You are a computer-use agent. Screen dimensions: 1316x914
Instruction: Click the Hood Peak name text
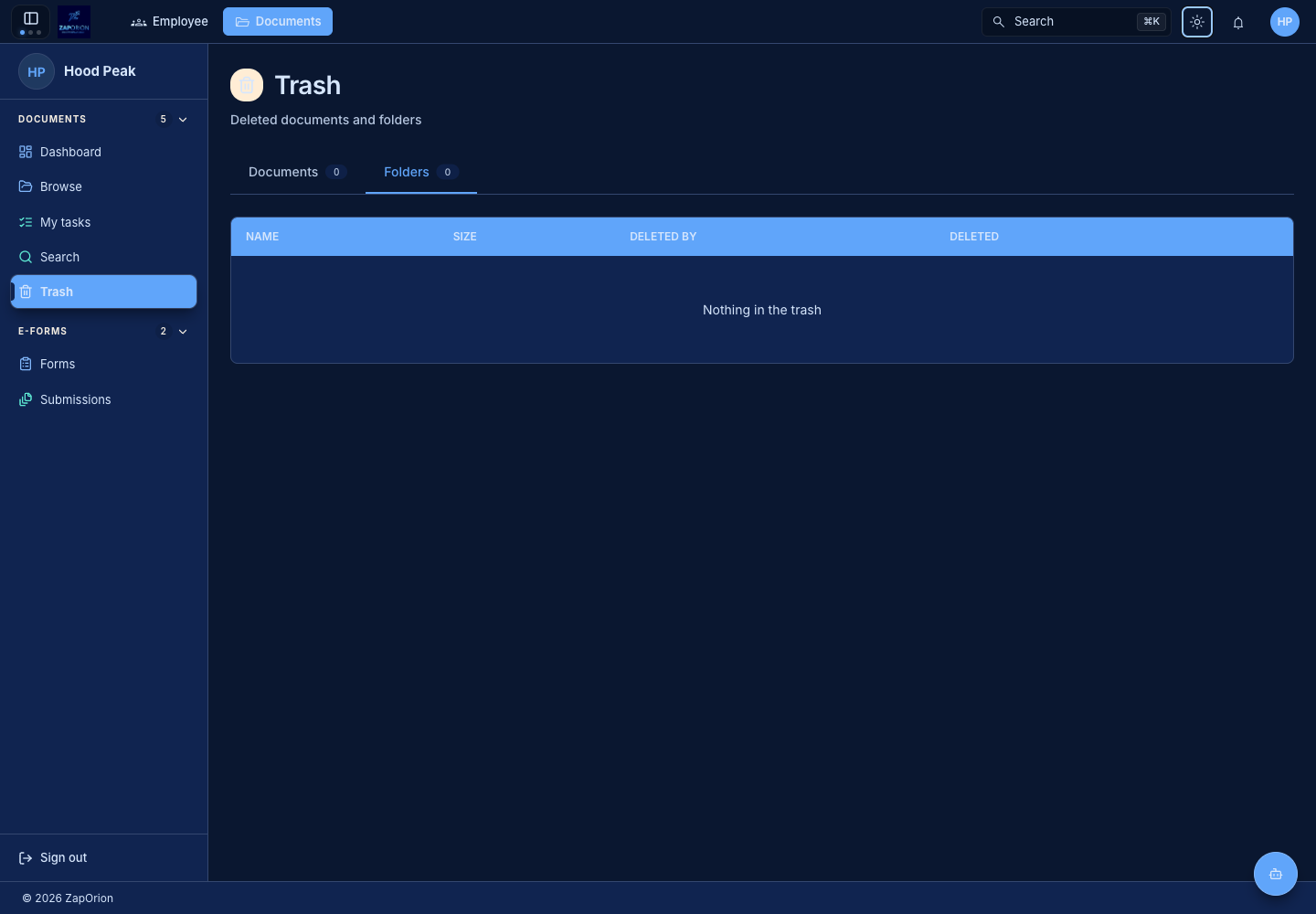(100, 71)
